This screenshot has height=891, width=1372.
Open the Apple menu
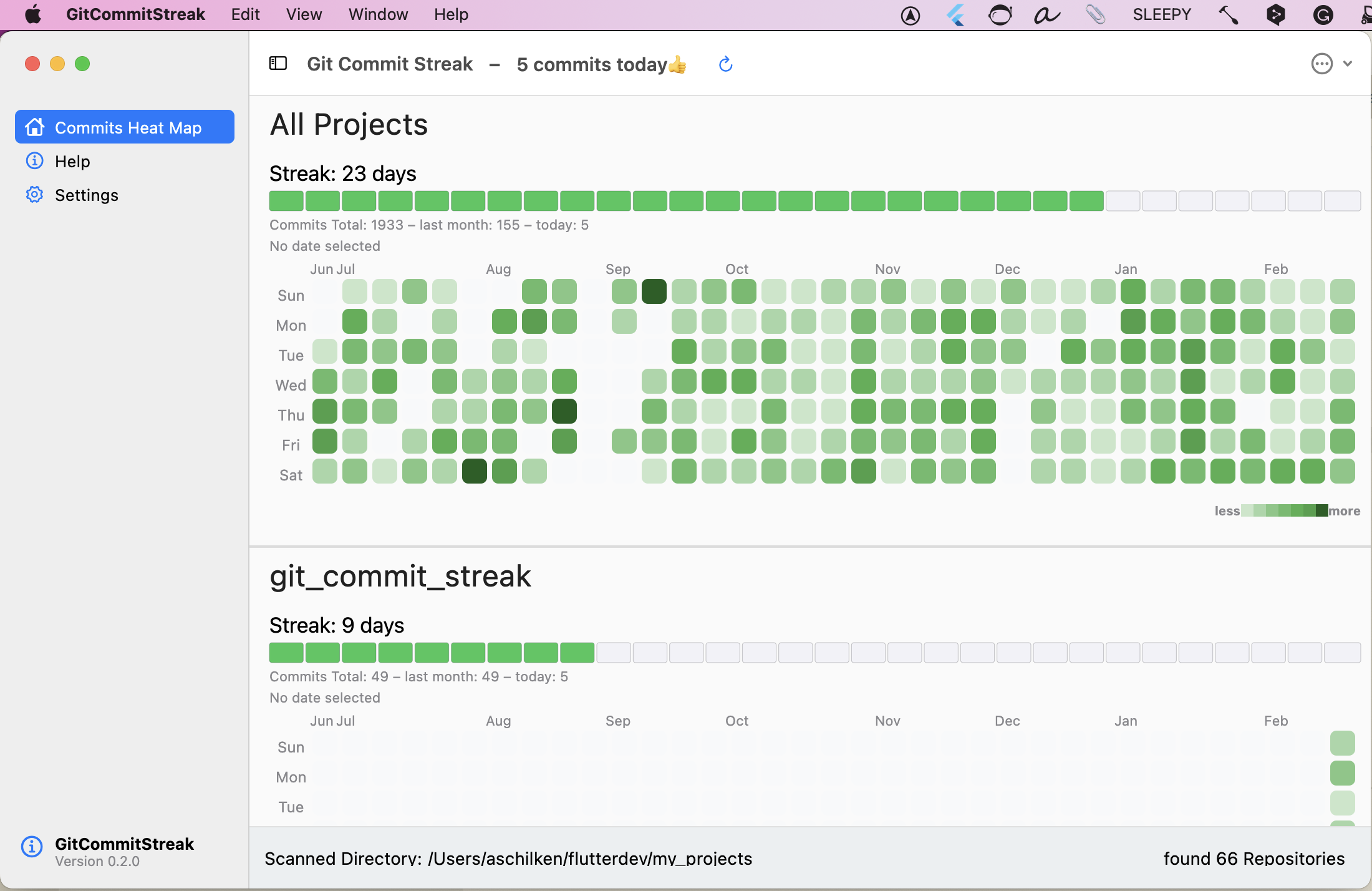pos(34,14)
